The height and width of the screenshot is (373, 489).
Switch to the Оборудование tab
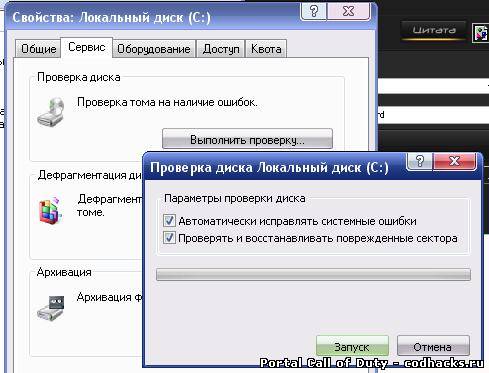coord(154,49)
